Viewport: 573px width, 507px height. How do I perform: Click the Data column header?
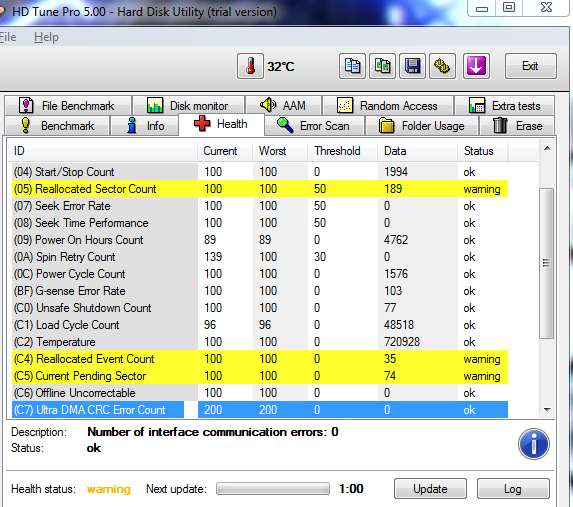point(417,151)
